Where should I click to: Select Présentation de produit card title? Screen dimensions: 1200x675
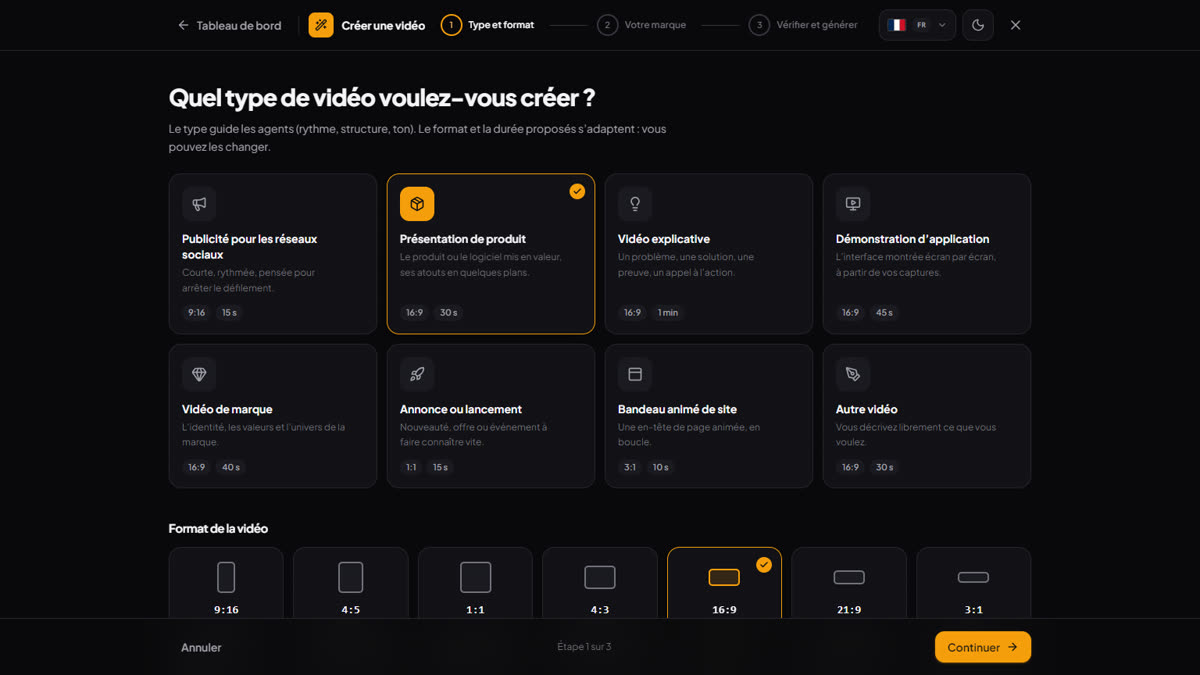tap(463, 239)
